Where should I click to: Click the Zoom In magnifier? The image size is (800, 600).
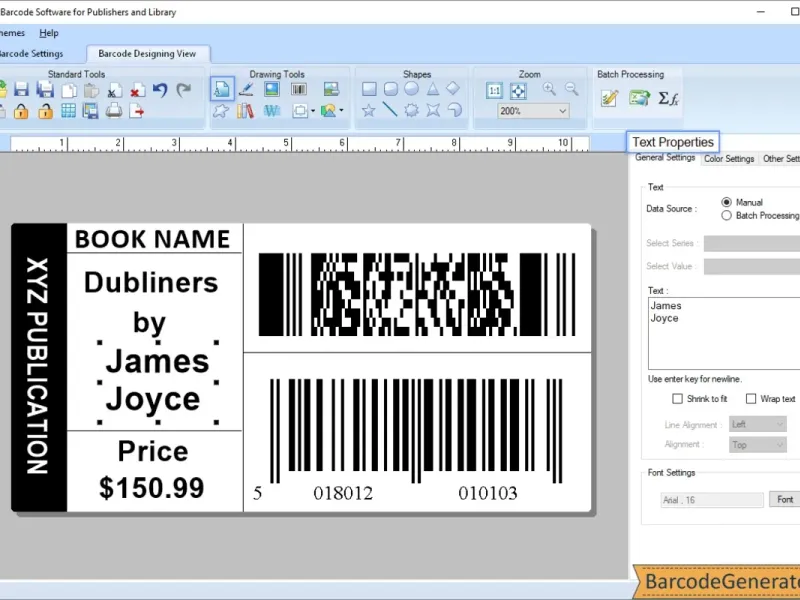click(549, 89)
